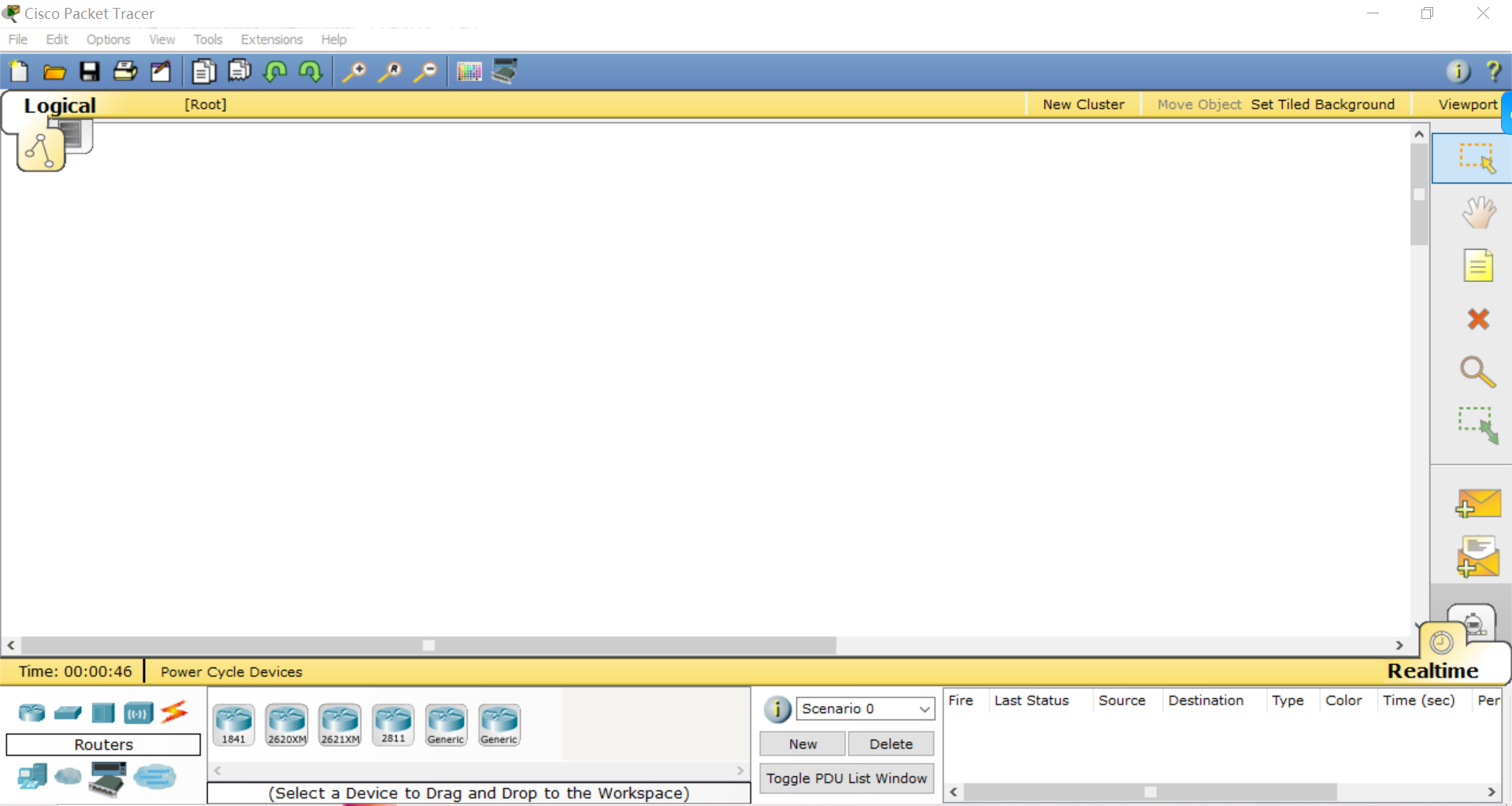Select the Hubs device category icon
Image resolution: width=1512 pixels, height=806 pixels.
(103, 713)
